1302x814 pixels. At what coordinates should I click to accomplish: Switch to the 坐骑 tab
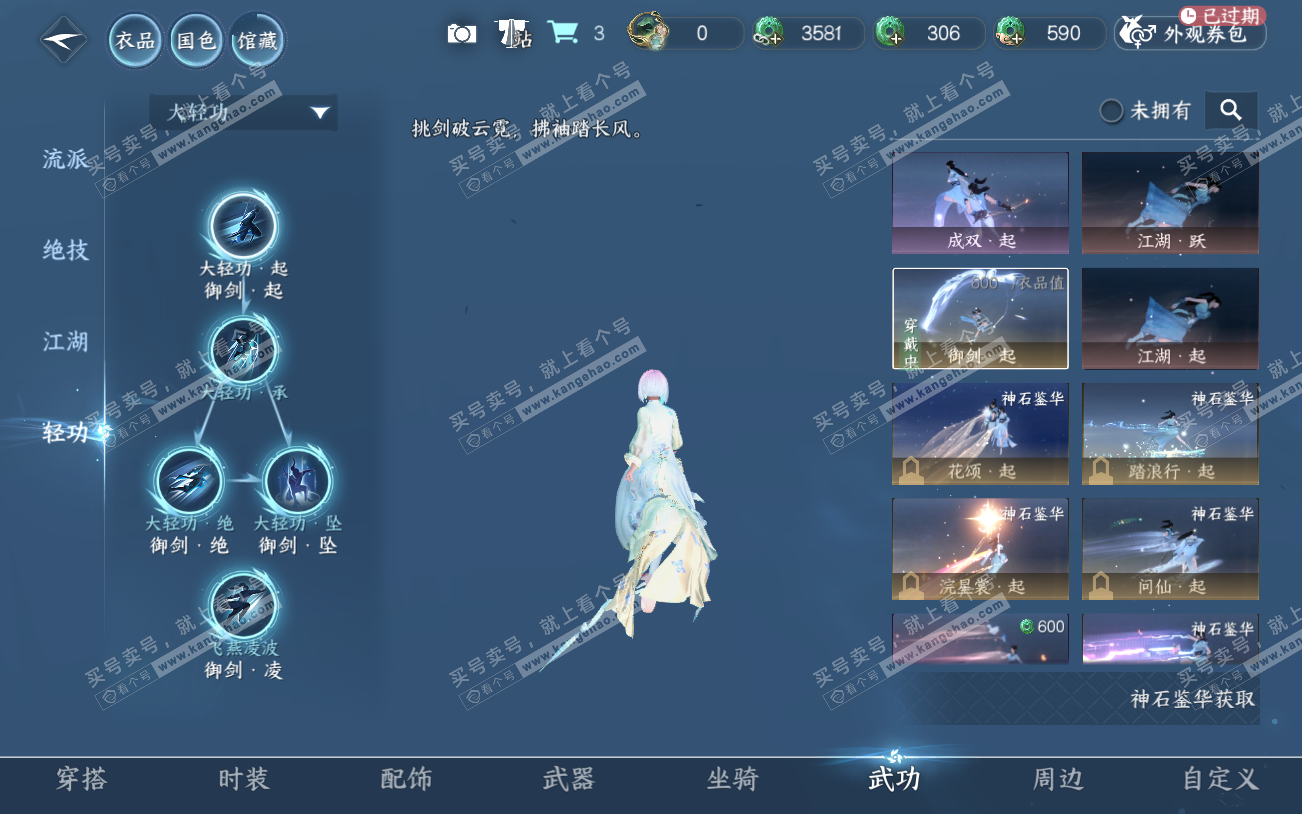pos(732,779)
